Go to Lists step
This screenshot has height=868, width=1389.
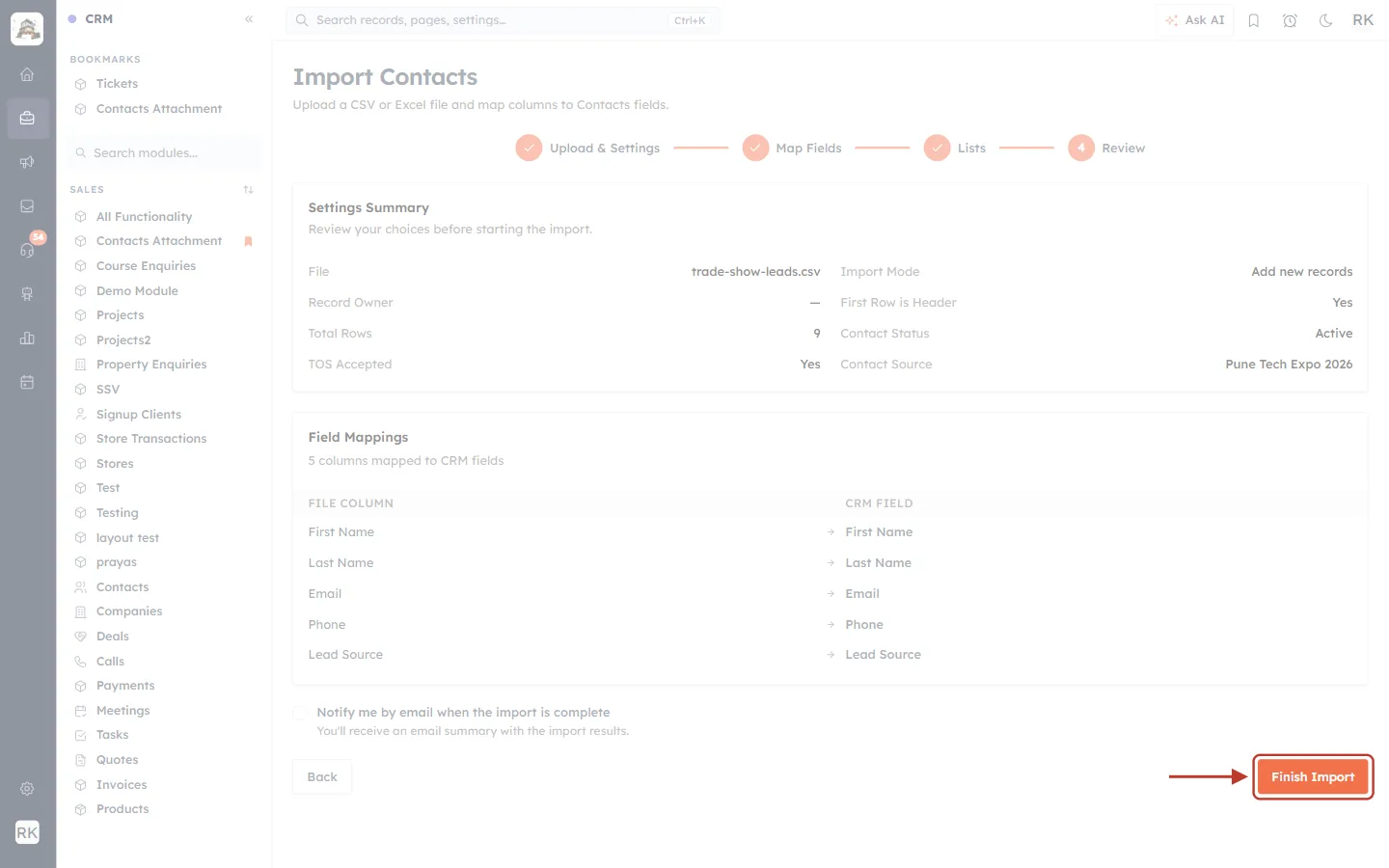tap(955, 148)
